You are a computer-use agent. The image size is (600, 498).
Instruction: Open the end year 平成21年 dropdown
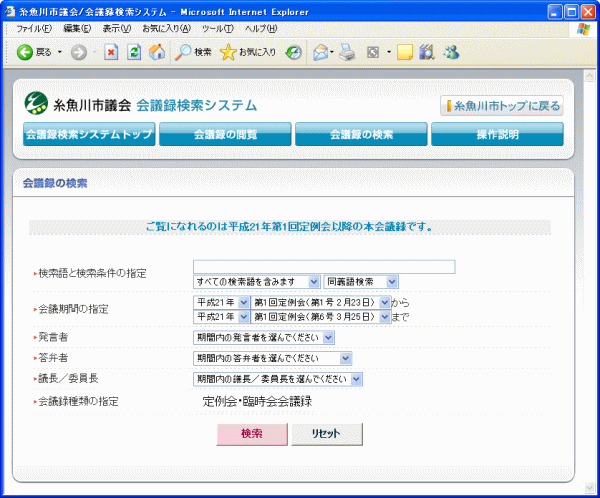(221, 317)
